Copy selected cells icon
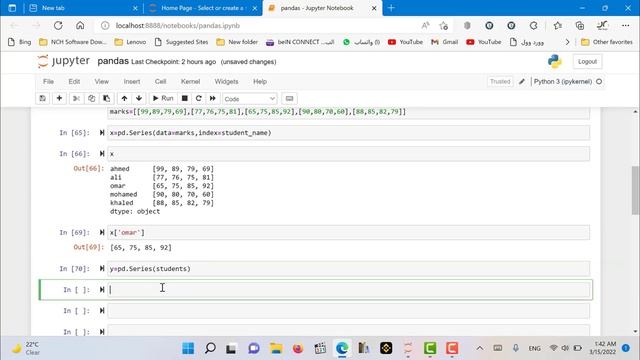Image resolution: width=640 pixels, height=360 pixels. click(91, 98)
